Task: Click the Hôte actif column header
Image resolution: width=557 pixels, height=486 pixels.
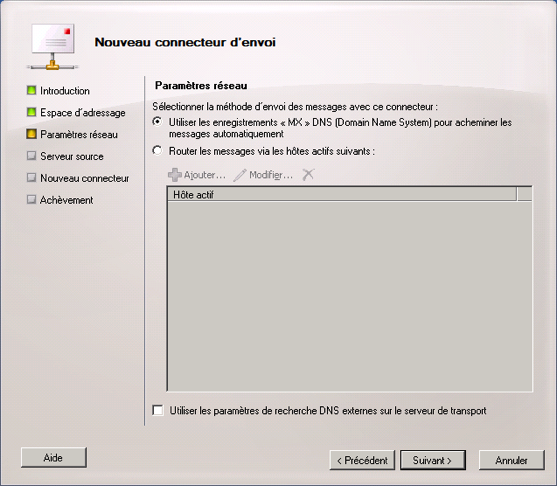Action: coord(342,194)
